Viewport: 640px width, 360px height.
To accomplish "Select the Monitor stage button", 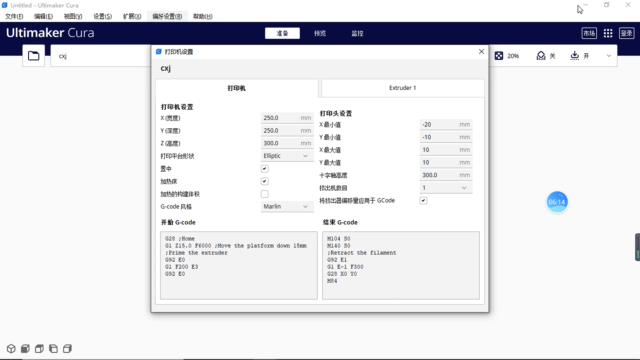I will click(x=357, y=33).
